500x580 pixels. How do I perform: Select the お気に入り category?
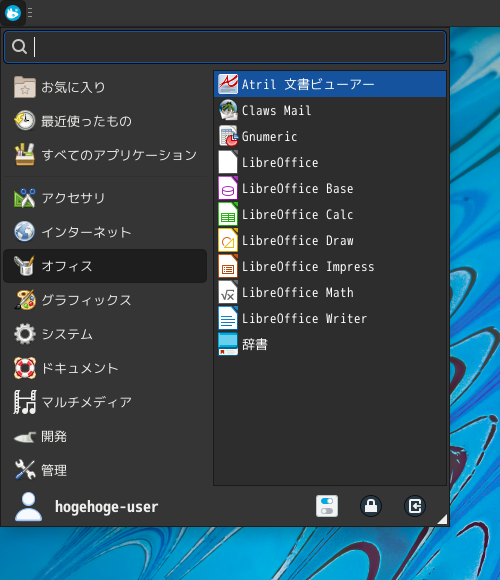point(105,87)
